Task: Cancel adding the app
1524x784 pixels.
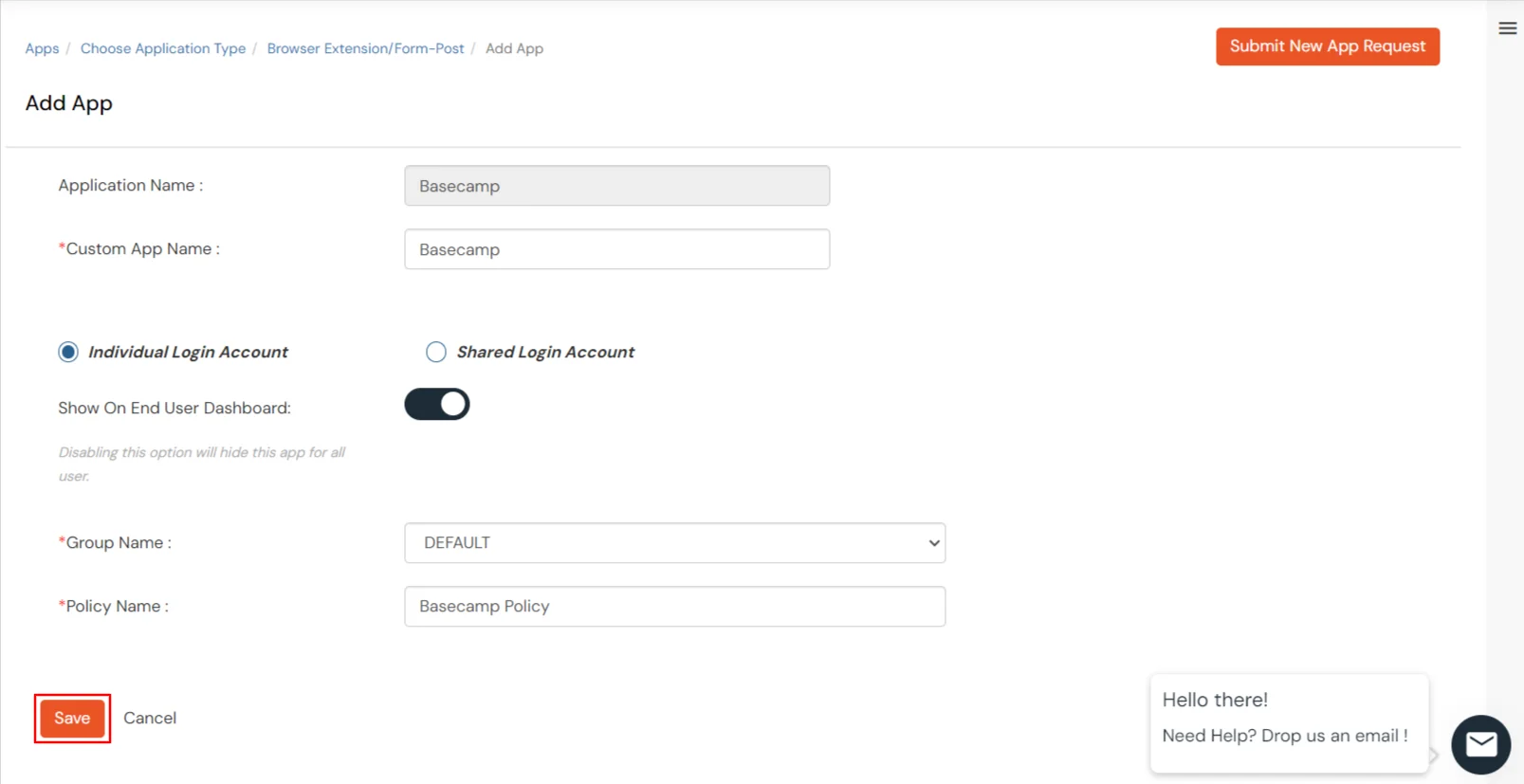Action: point(150,719)
